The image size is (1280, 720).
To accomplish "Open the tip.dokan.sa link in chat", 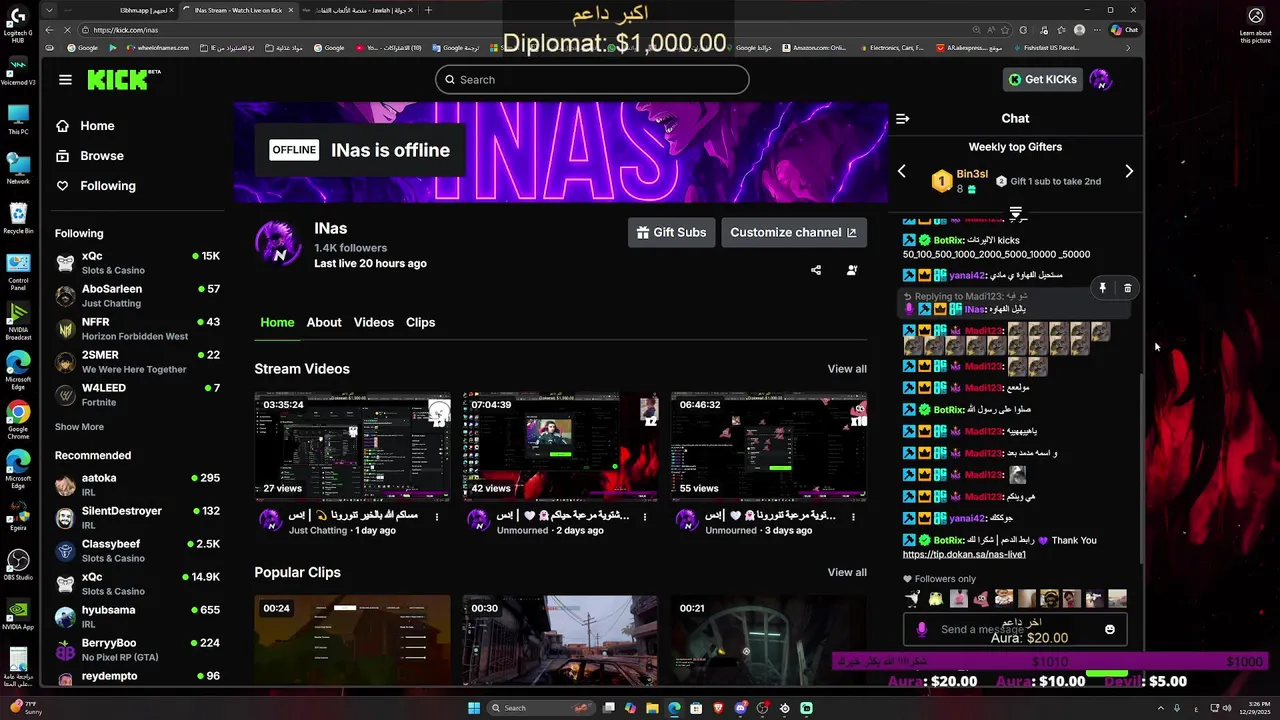I will point(964,554).
